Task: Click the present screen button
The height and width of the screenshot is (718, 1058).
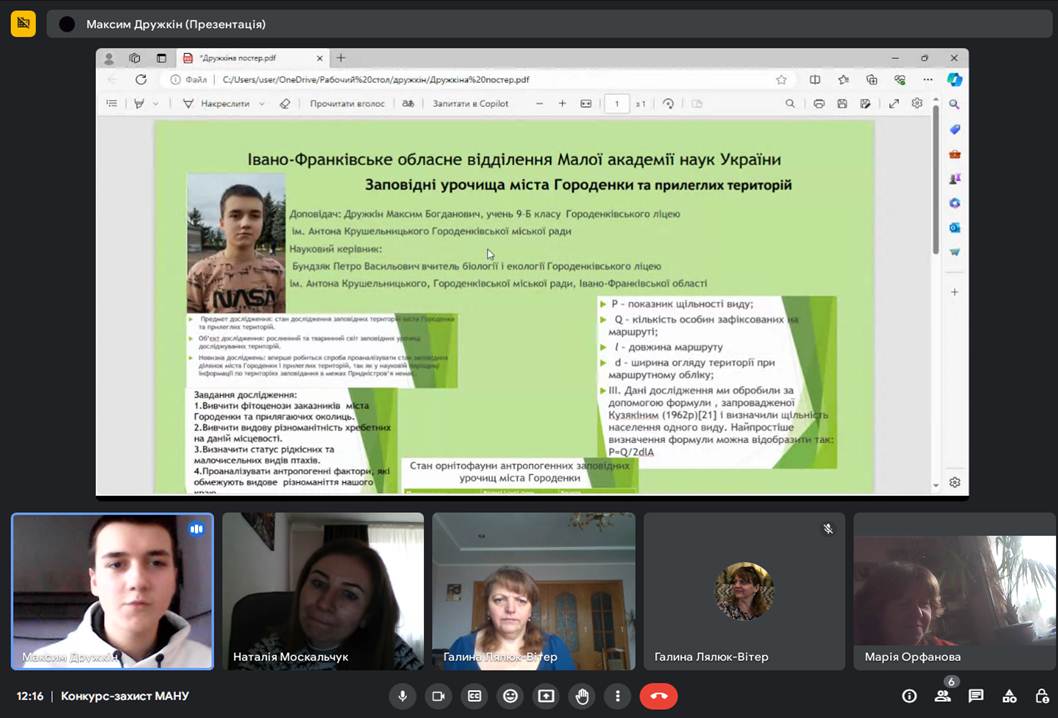Action: click(x=546, y=696)
